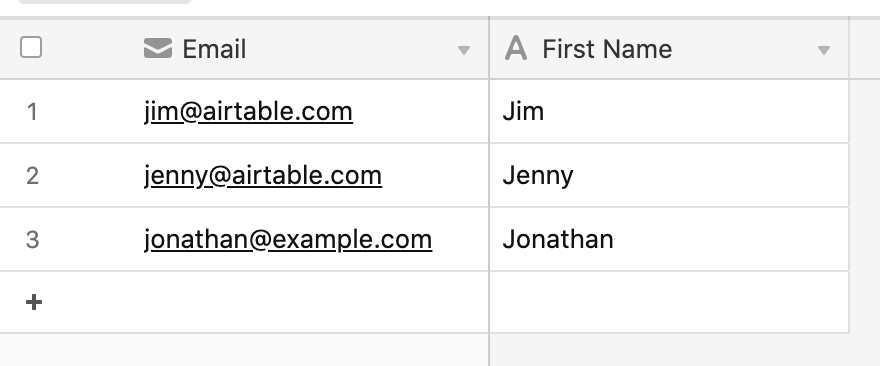The width and height of the screenshot is (880, 366).
Task: Click the text-type A icon beside First Name
Action: [516, 48]
